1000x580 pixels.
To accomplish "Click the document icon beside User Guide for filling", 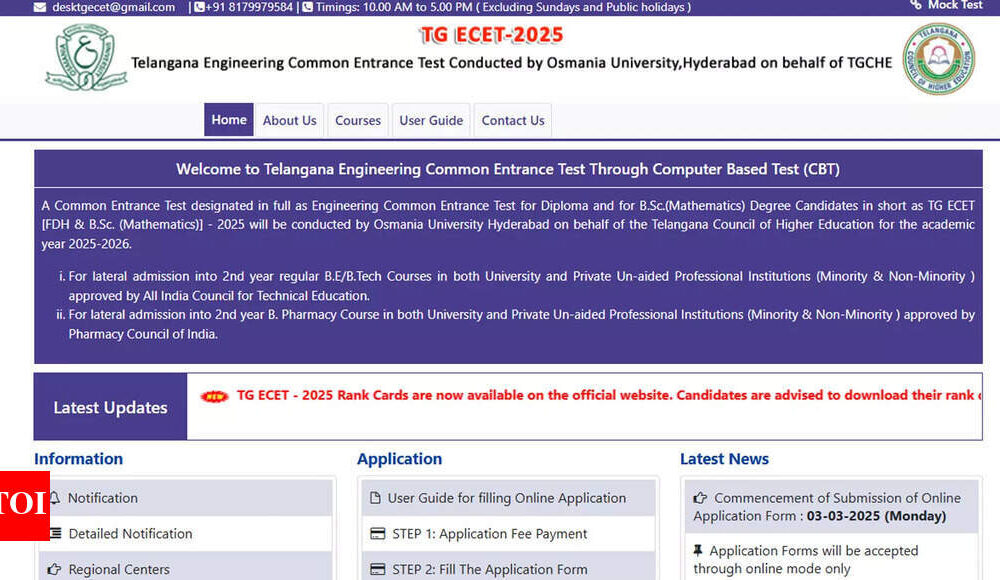I will (x=375, y=498).
